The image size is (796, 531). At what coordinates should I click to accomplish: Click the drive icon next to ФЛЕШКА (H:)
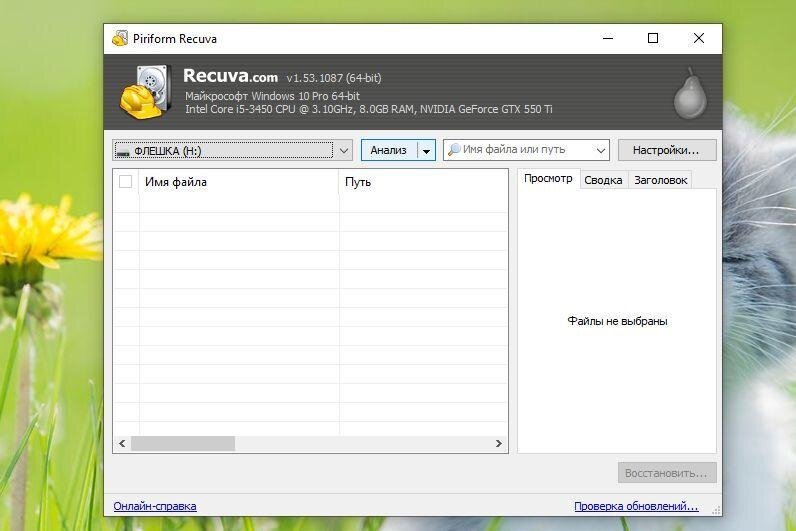(x=123, y=152)
